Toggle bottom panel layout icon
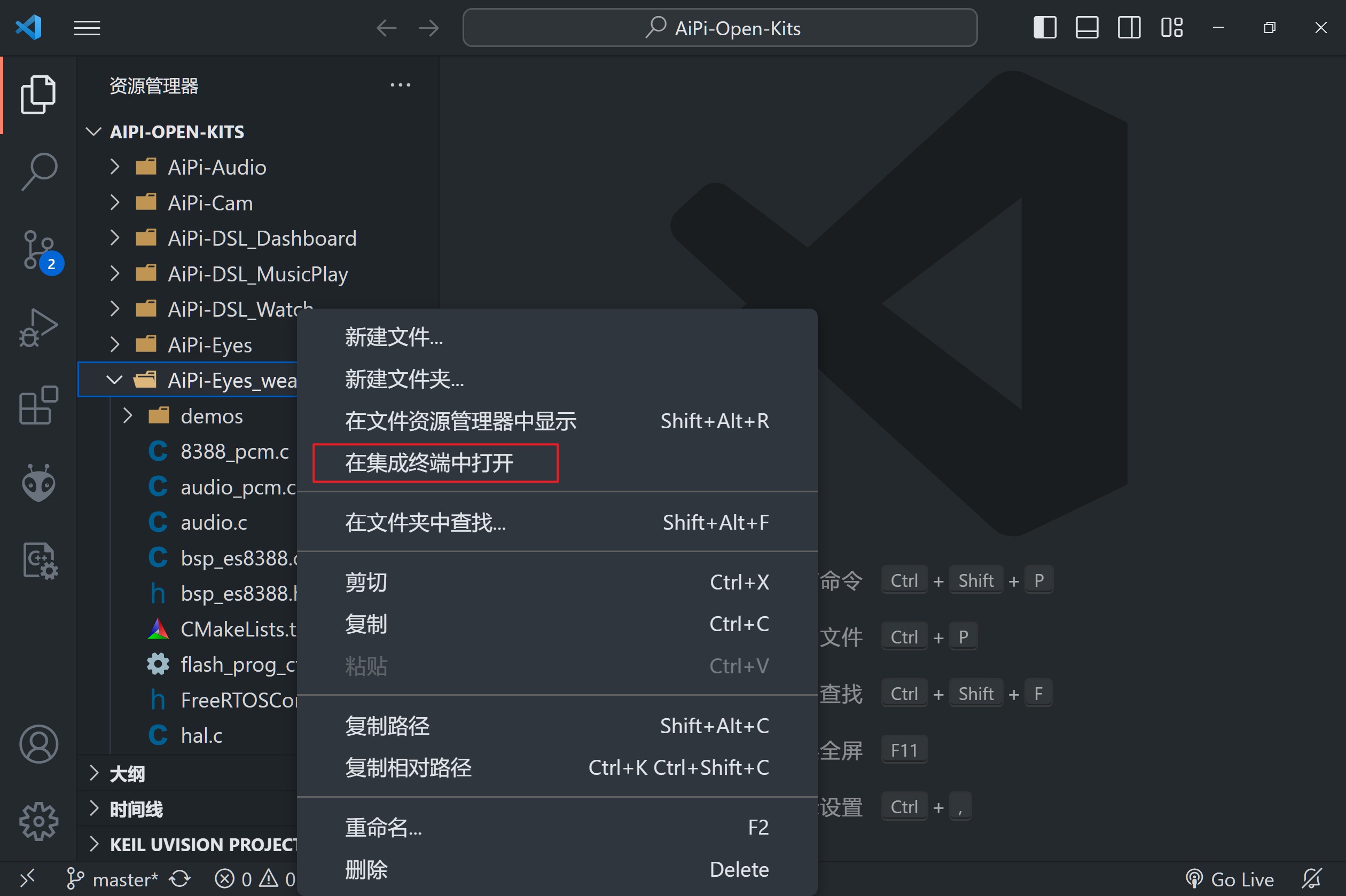1346x896 pixels. 1086,27
